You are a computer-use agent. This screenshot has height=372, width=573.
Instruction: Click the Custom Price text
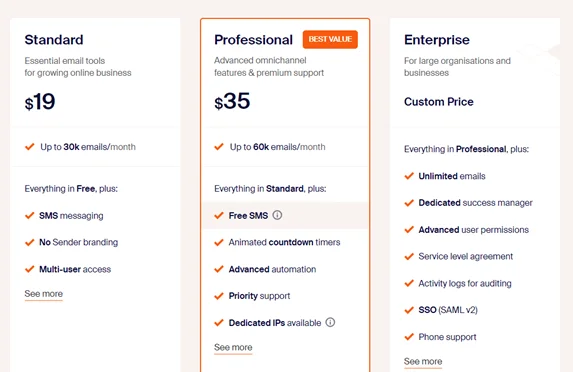coord(439,102)
